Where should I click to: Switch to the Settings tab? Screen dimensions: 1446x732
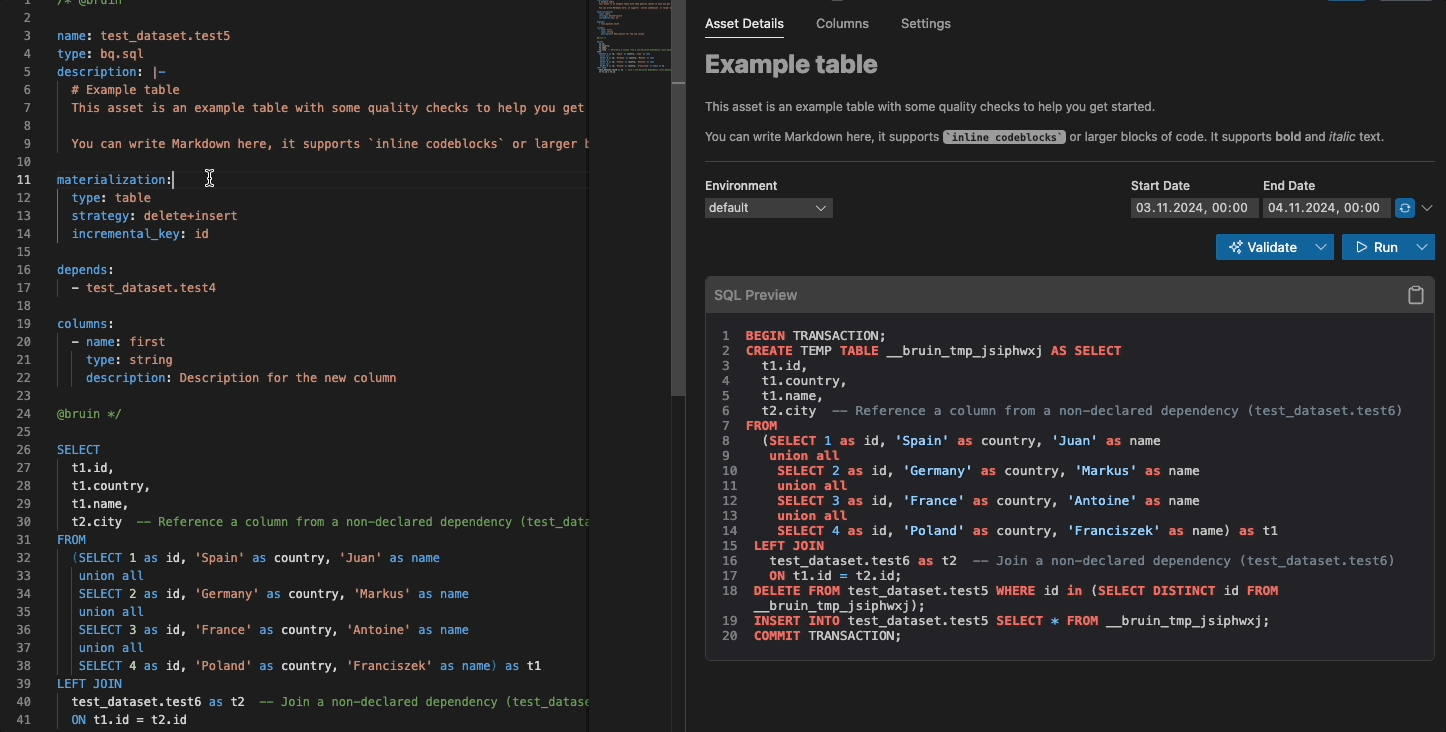926,23
